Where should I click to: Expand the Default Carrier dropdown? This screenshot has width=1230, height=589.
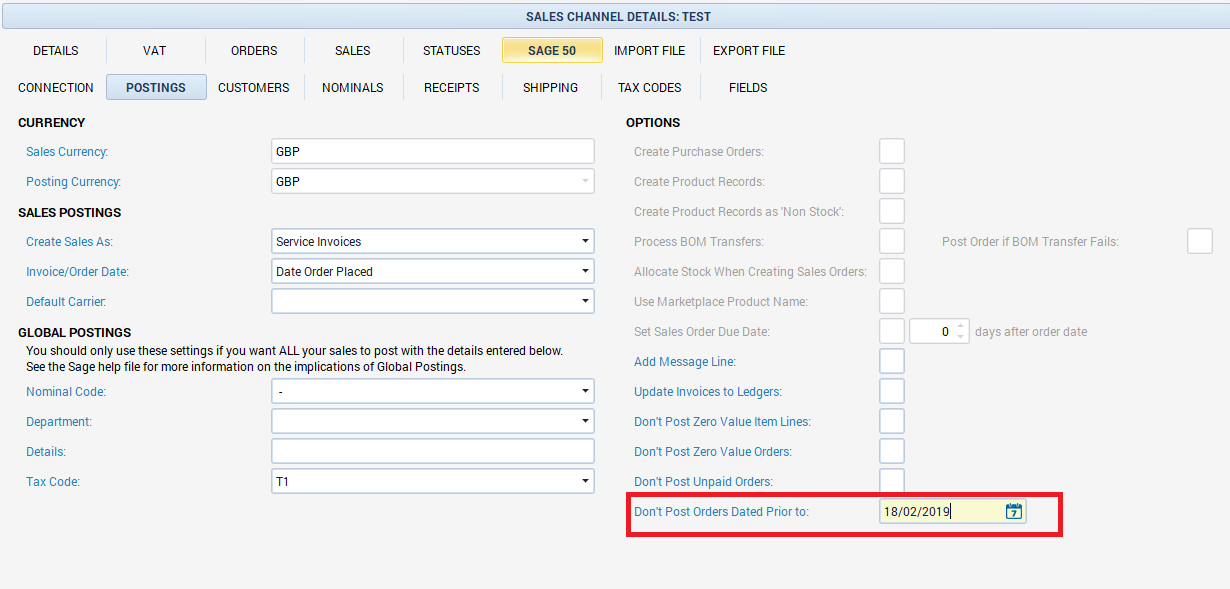click(584, 302)
